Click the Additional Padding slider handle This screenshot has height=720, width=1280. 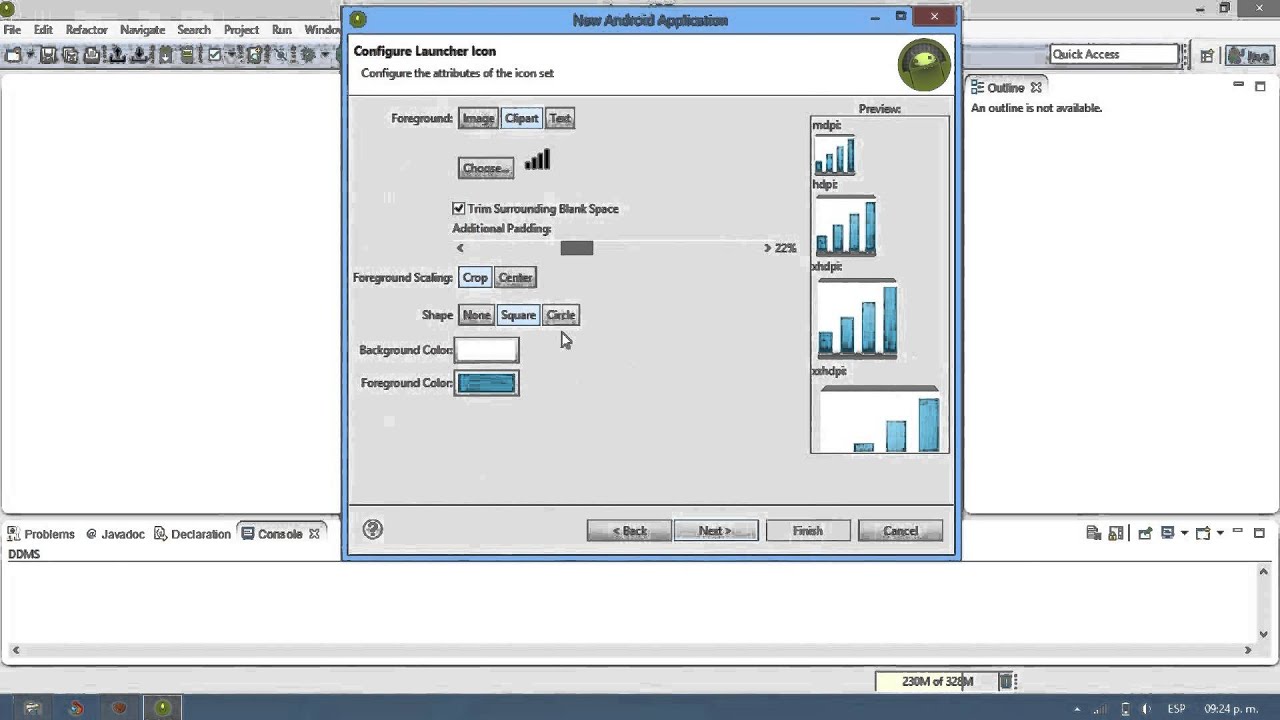coord(577,248)
